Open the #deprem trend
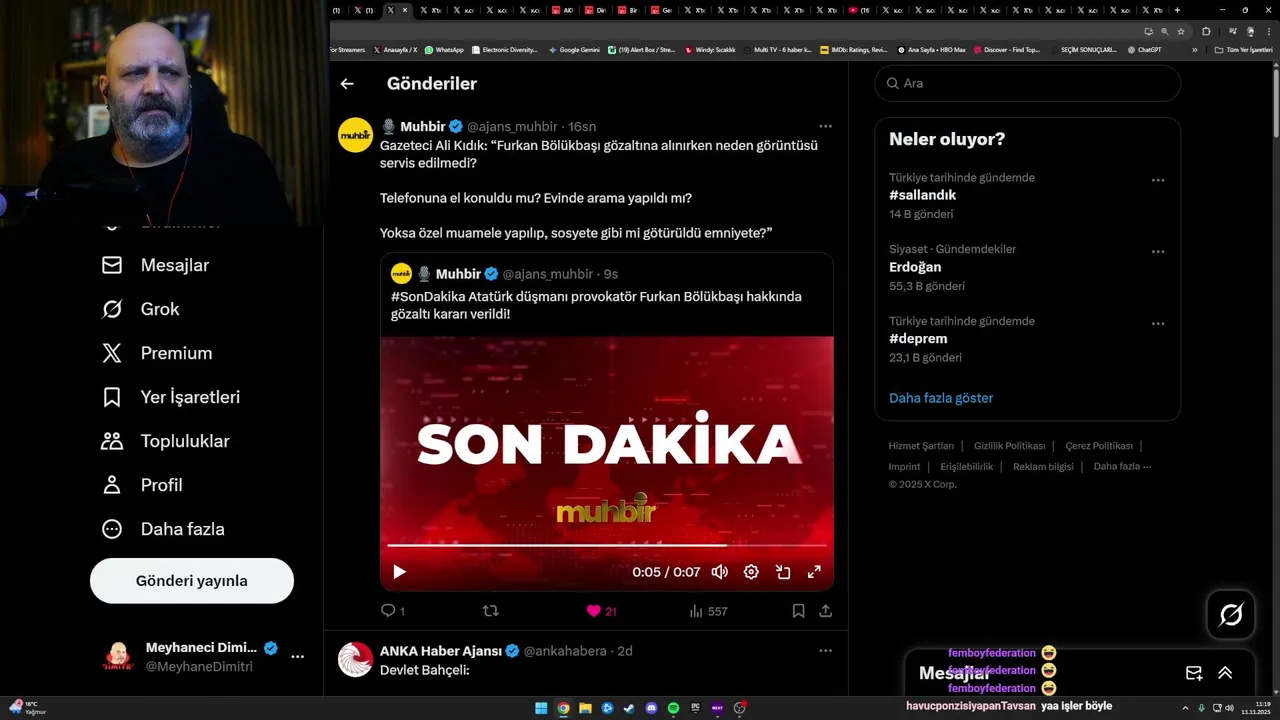This screenshot has height=720, width=1280. coord(918,339)
